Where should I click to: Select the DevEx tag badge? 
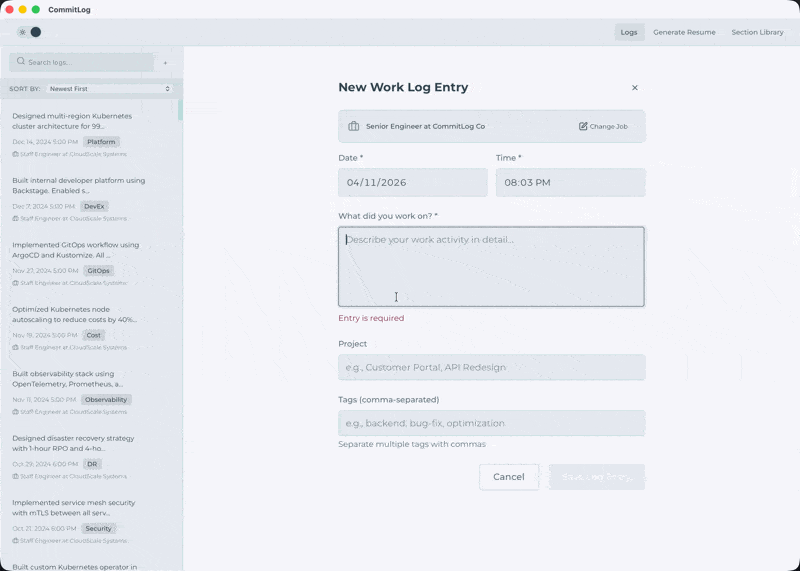point(94,207)
